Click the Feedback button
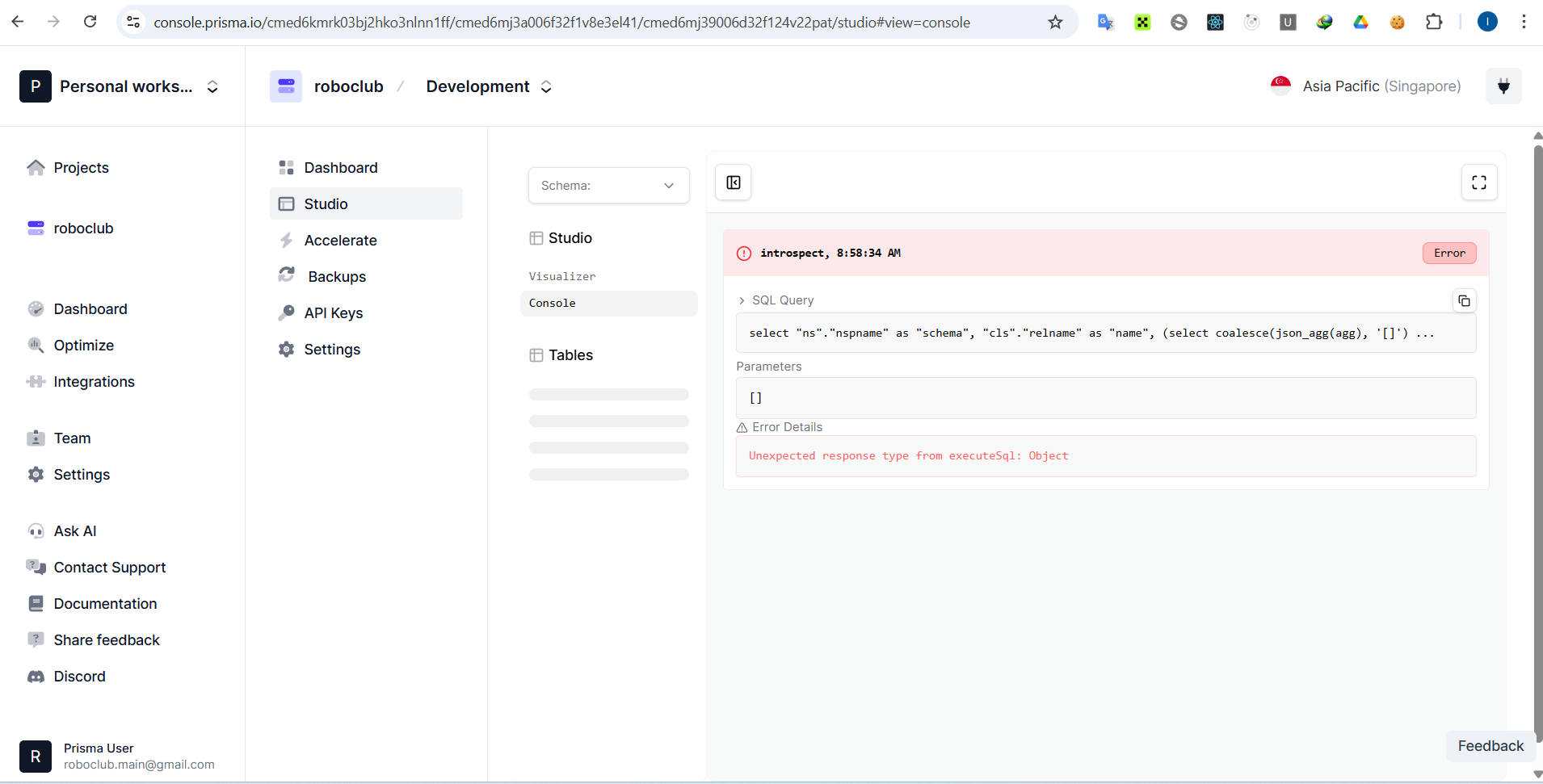The height and width of the screenshot is (784, 1543). (x=1490, y=746)
